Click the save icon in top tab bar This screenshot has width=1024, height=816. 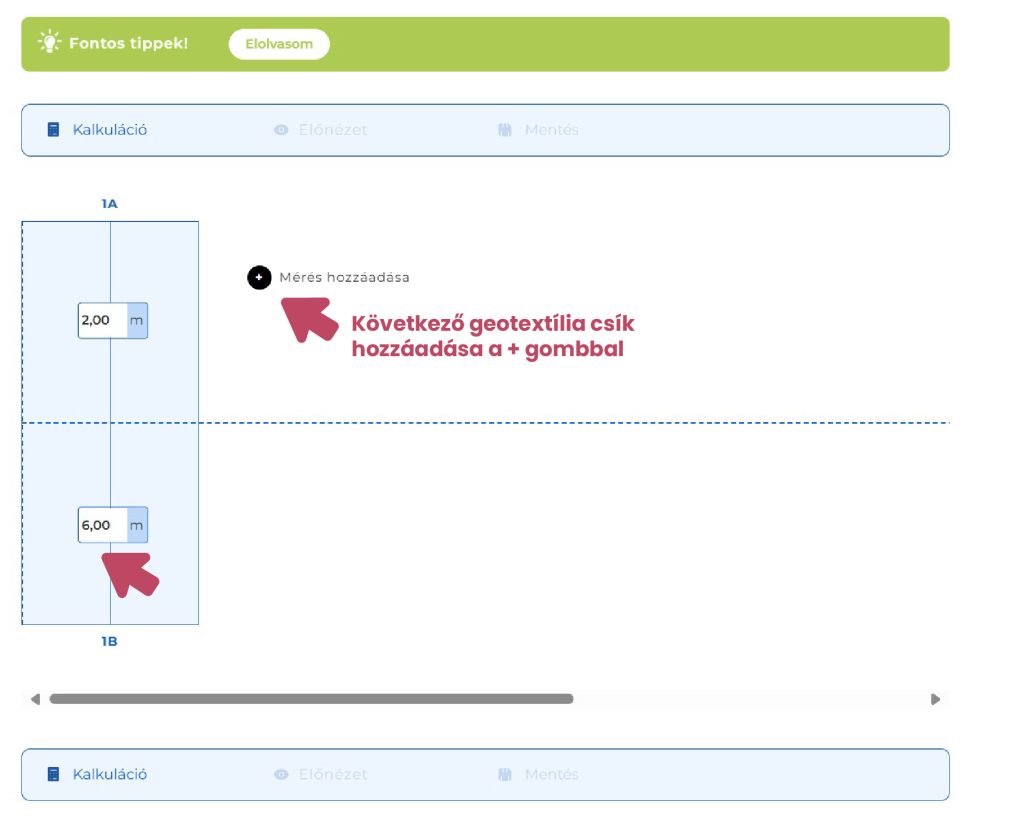[x=505, y=130]
